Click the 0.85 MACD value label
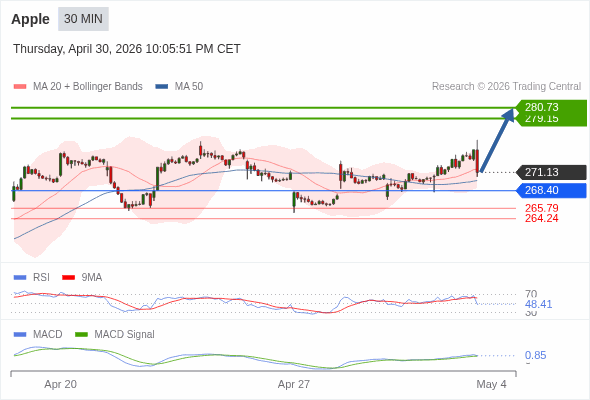This screenshot has width=590, height=400. (535, 355)
